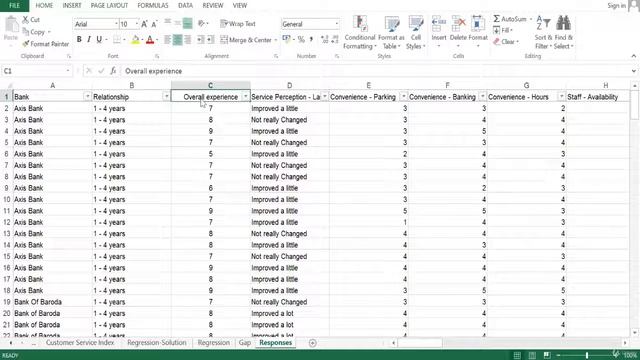Click the formula bar with Overall experience
The height and width of the screenshot is (360, 640).
coord(376,71)
